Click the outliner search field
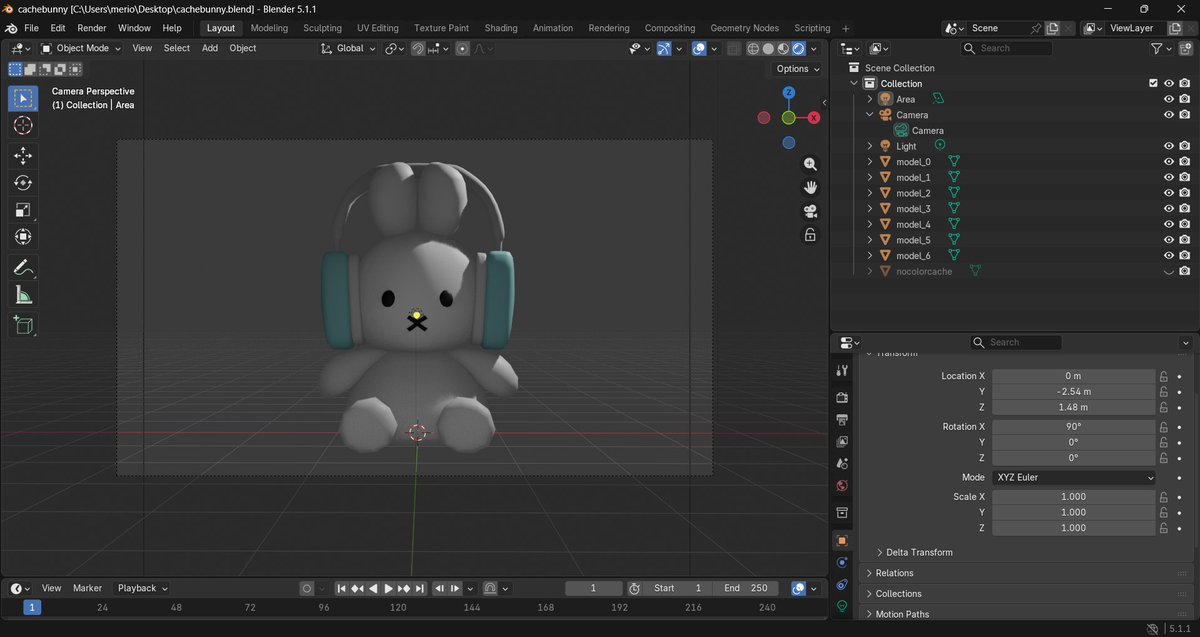 (x=1007, y=48)
